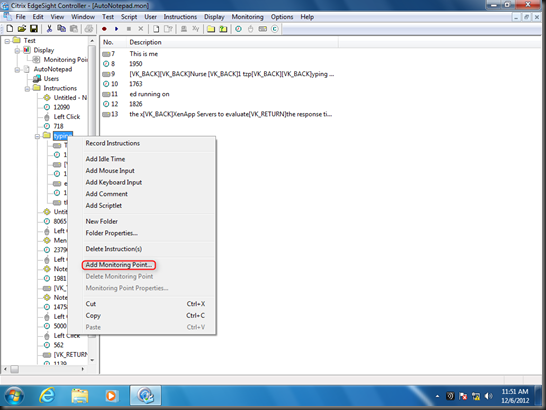Select Add Keyboard Input menu entry

point(114,182)
